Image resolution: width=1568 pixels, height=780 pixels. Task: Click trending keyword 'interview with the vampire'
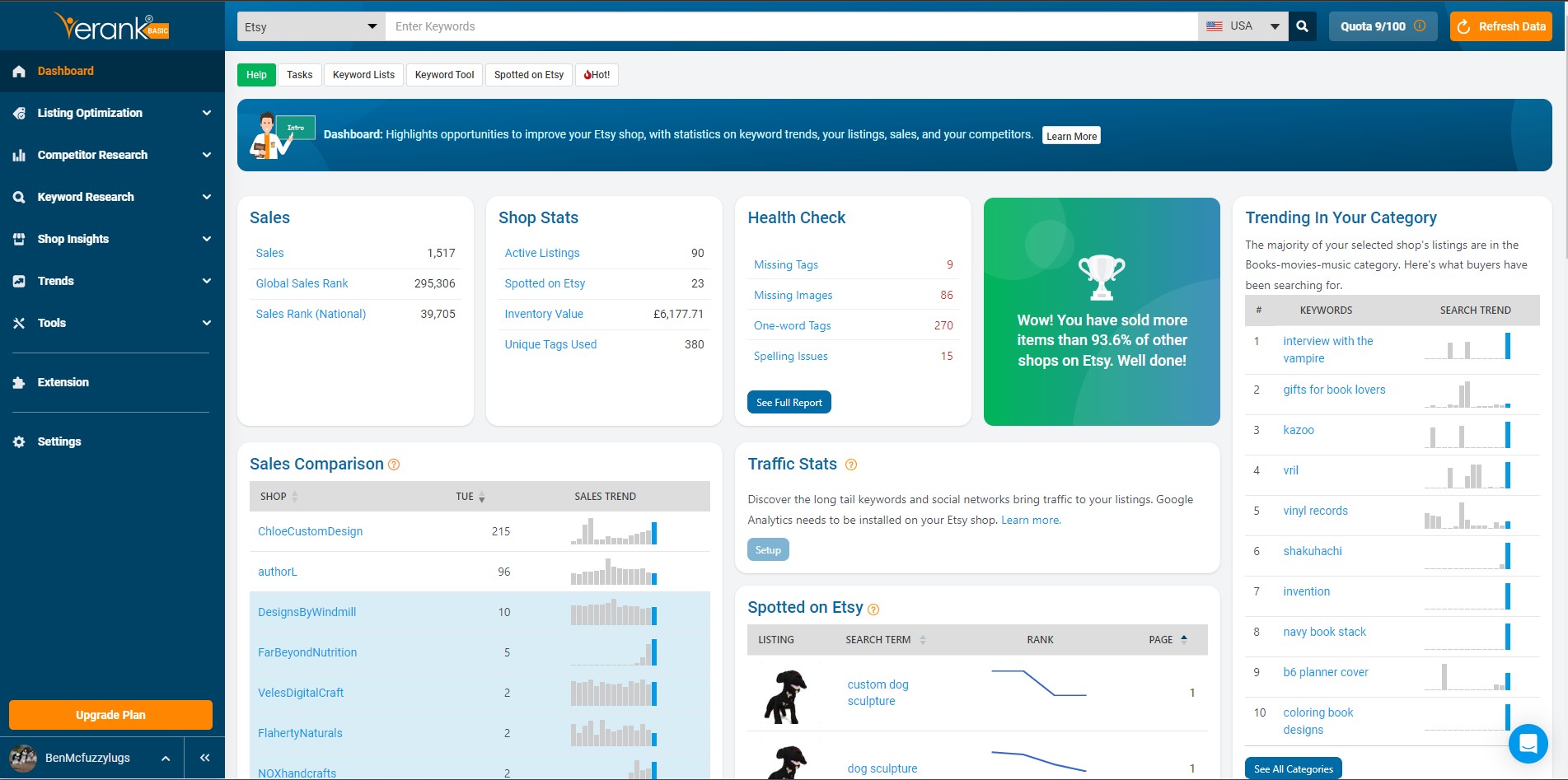(x=1327, y=350)
